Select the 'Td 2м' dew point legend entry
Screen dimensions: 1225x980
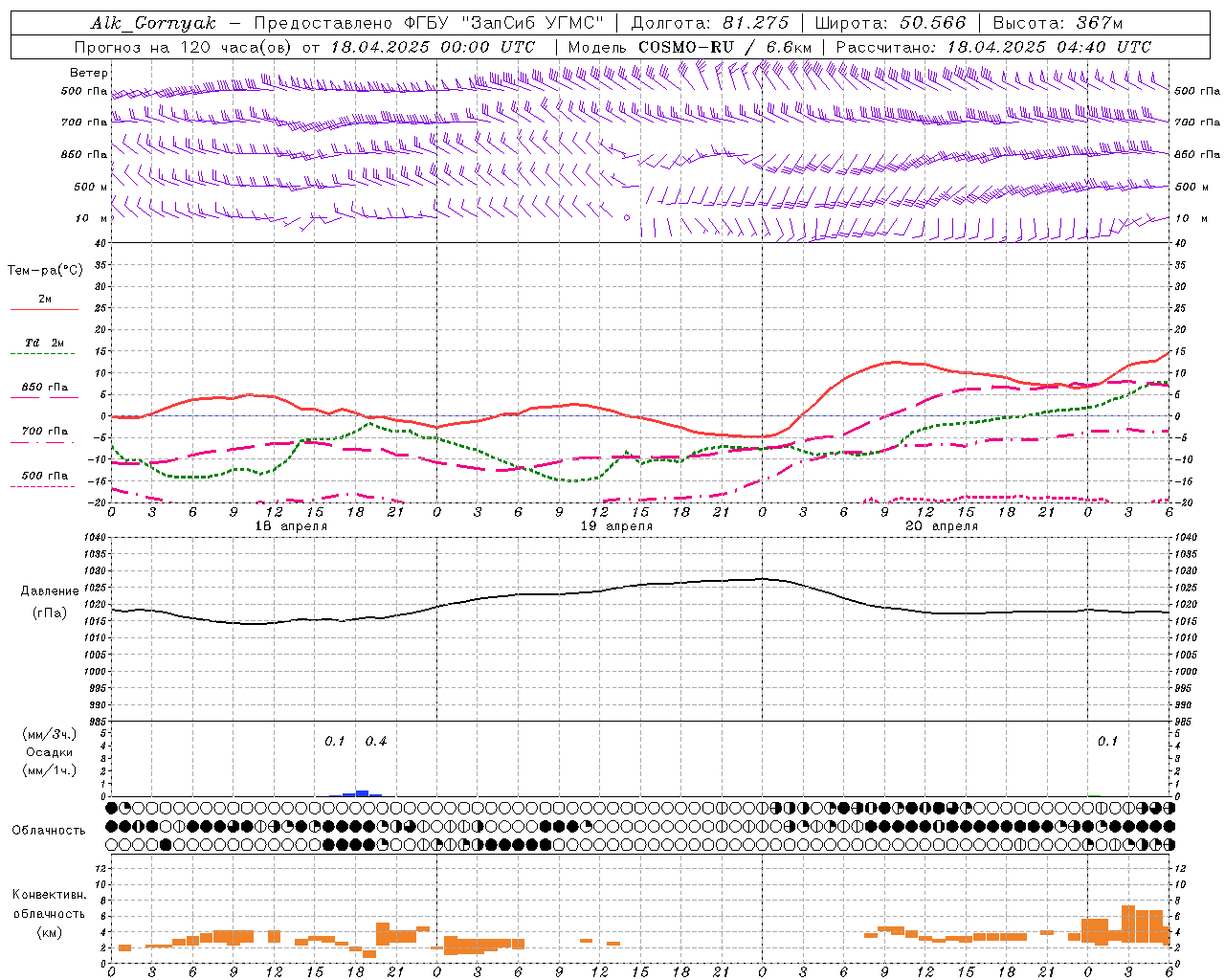(45, 343)
